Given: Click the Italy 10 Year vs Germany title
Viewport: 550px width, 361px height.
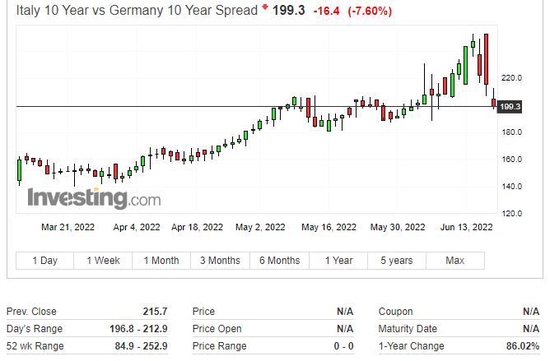Looking at the screenshot, I should (137, 10).
